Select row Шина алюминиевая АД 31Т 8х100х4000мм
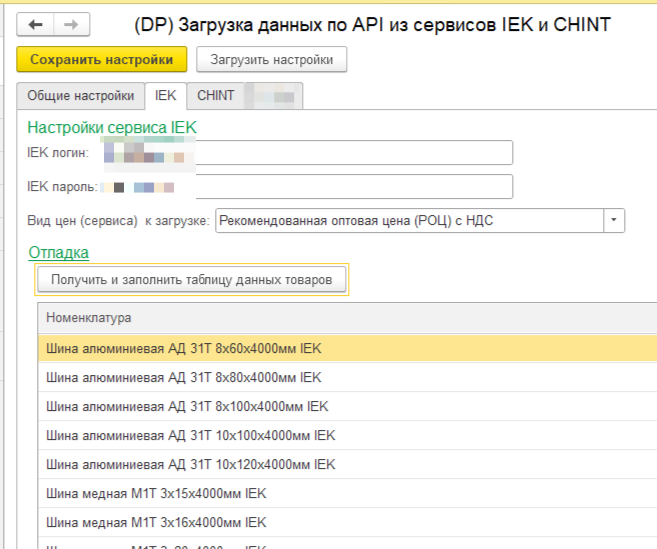Screen dimensions: 657x549 pos(187,406)
